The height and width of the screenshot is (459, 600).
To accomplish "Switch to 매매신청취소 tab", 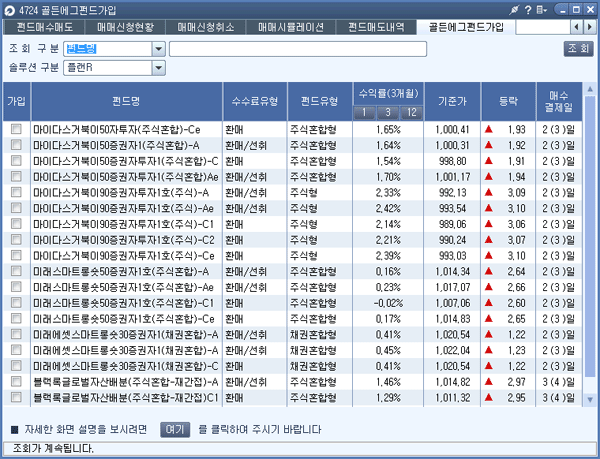I will pyautogui.click(x=206, y=27).
